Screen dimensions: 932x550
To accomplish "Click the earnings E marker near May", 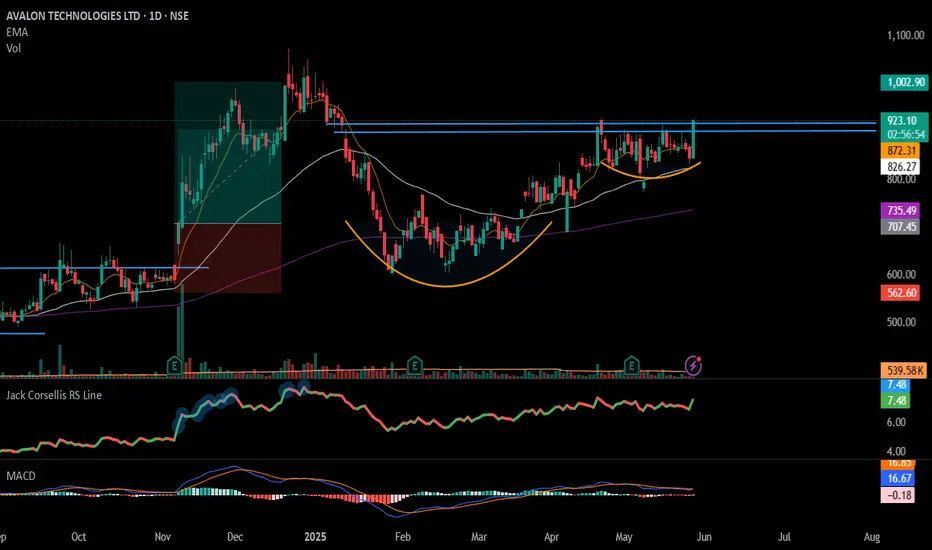I will (631, 366).
